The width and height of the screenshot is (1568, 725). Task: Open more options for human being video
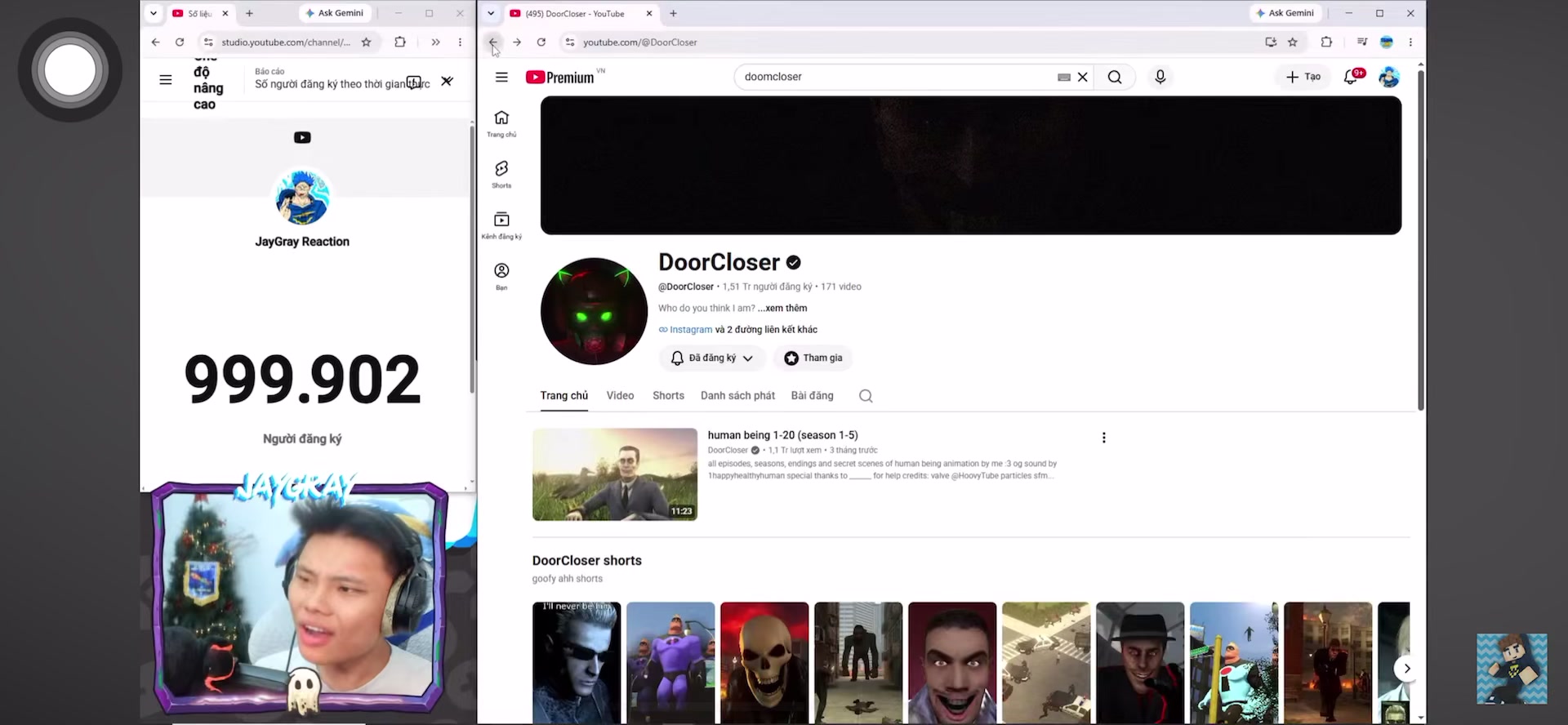pyautogui.click(x=1104, y=438)
